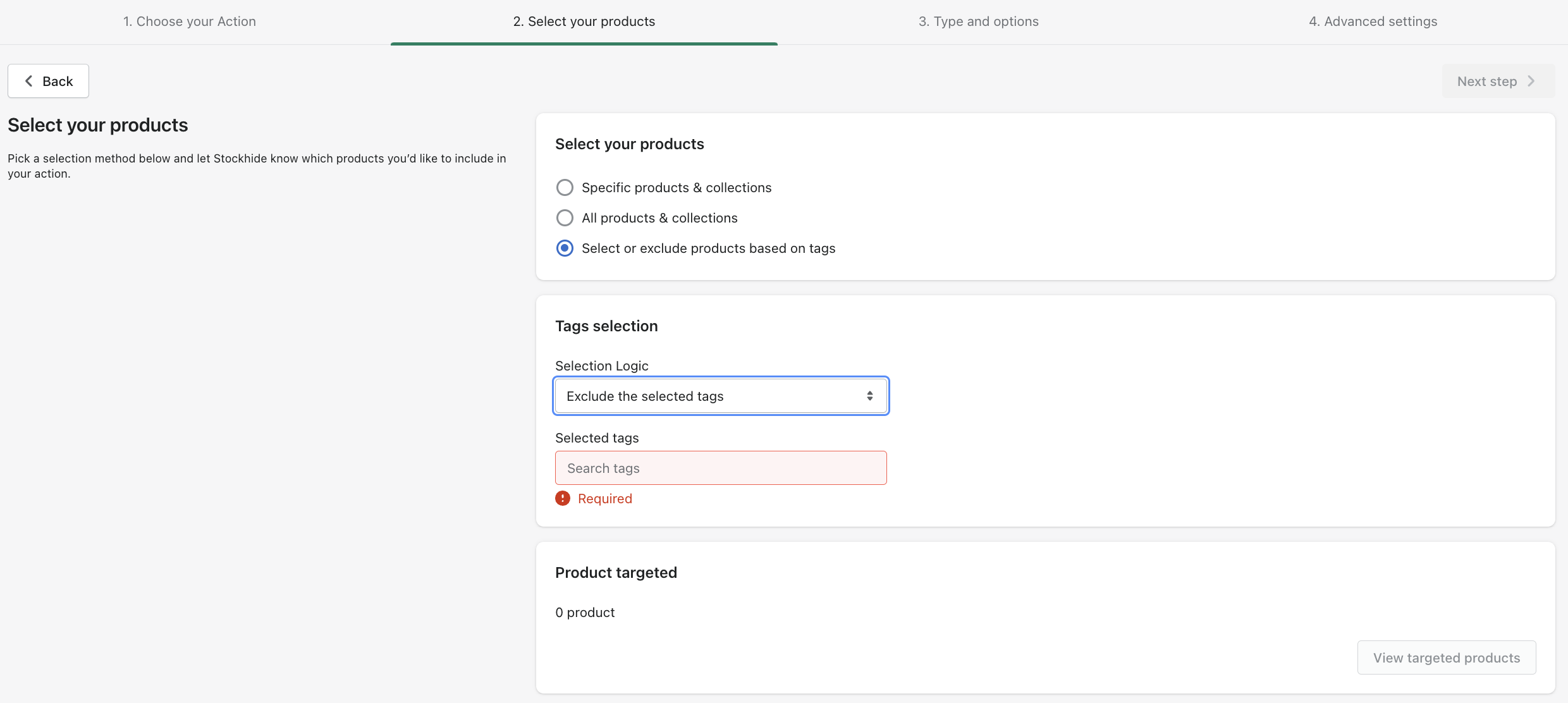Viewport: 1568px width, 703px height.
Task: Click the All products & collections label
Action: [659, 217]
